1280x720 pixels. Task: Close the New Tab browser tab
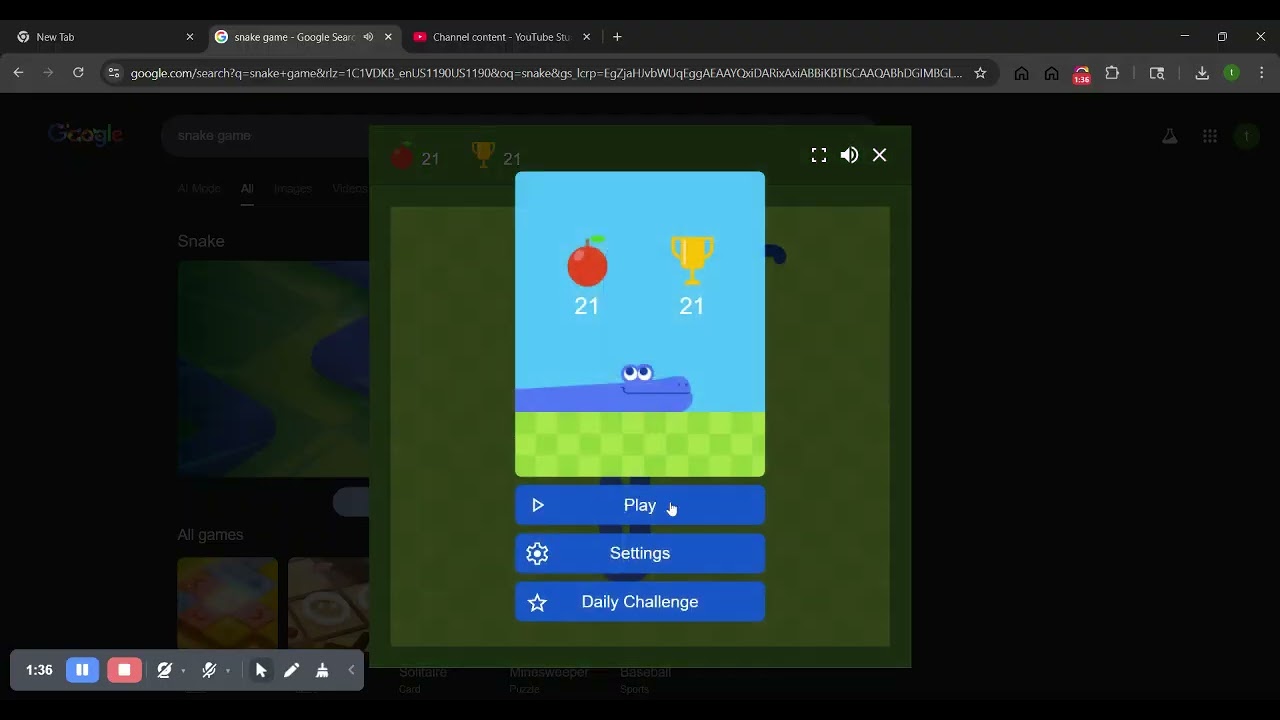click(190, 37)
